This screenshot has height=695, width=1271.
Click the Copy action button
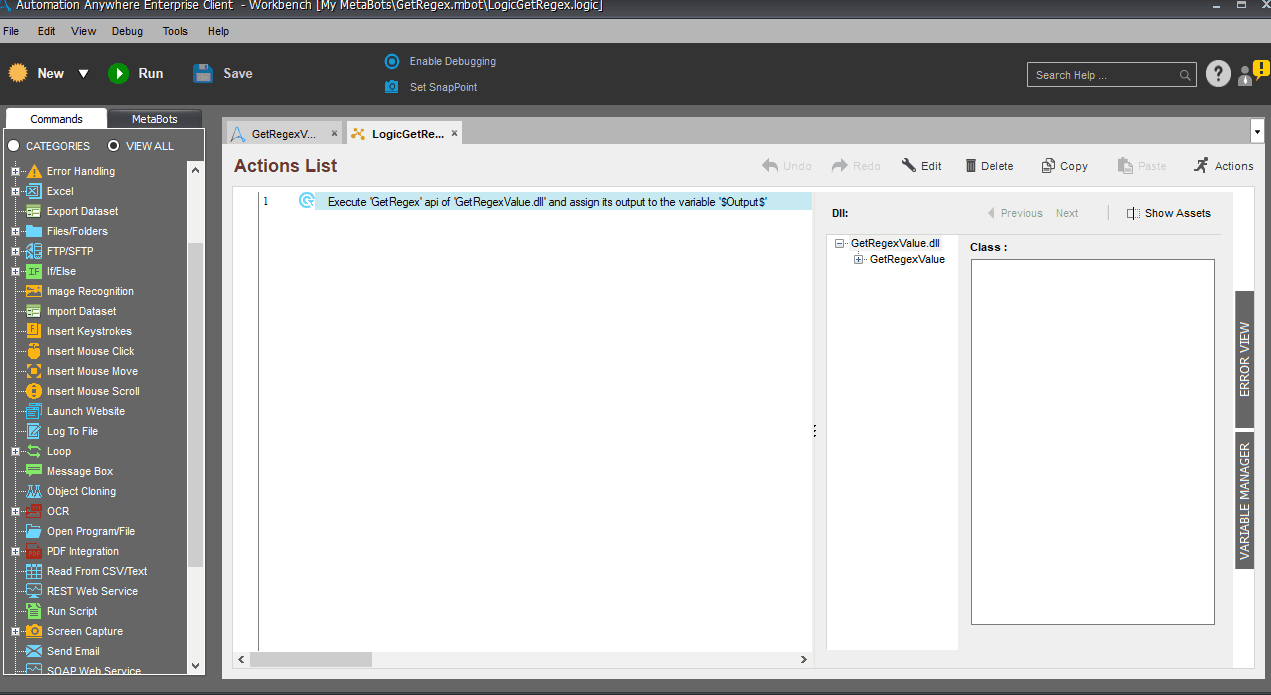(x=1064, y=166)
